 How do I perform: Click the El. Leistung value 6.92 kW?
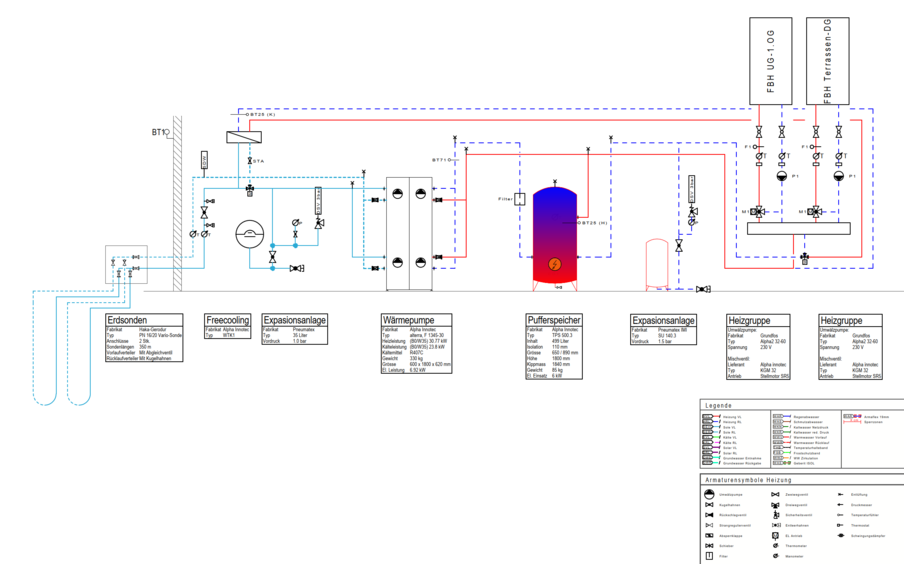(x=417, y=370)
